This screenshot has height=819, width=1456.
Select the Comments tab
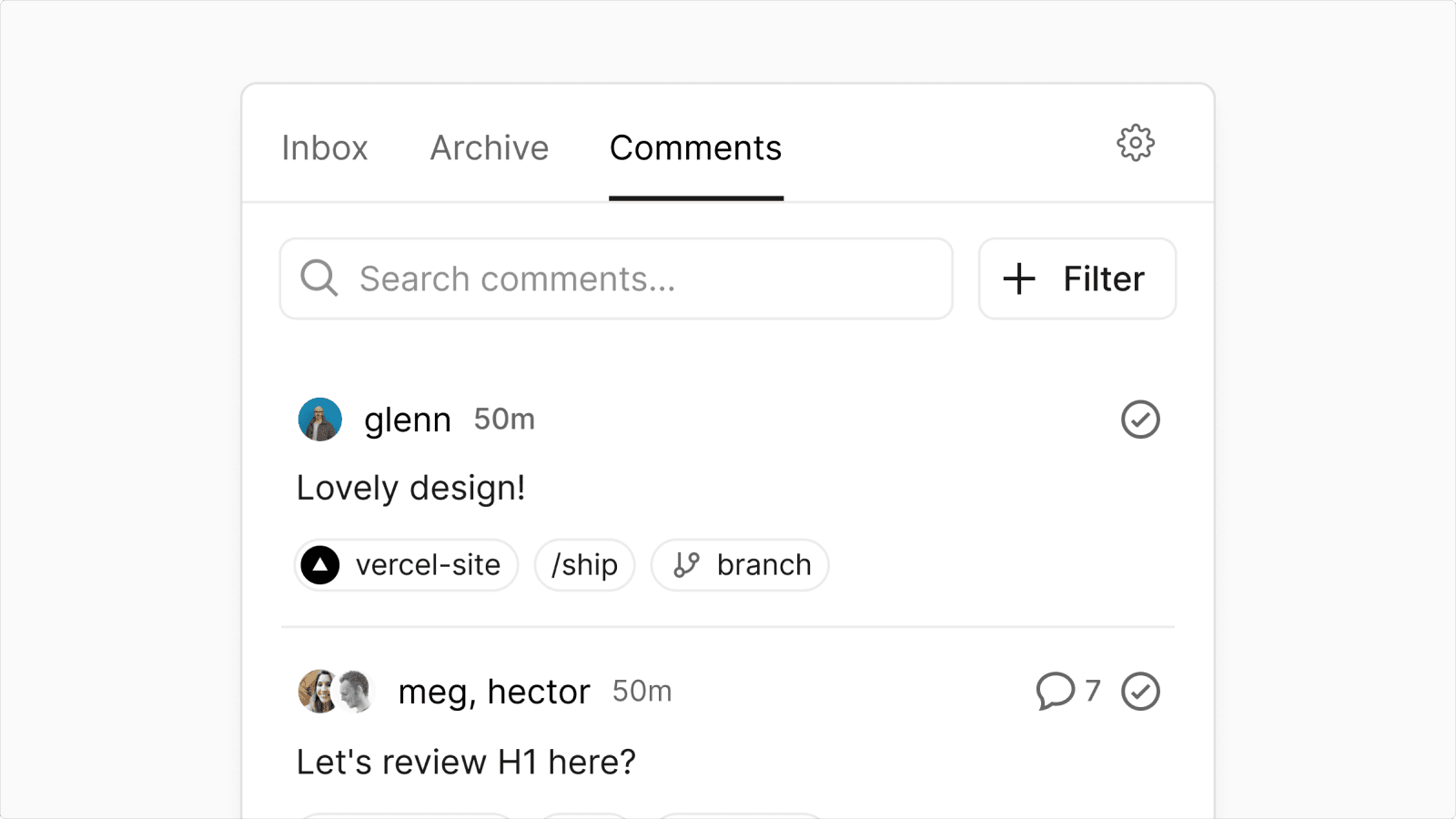[695, 147]
